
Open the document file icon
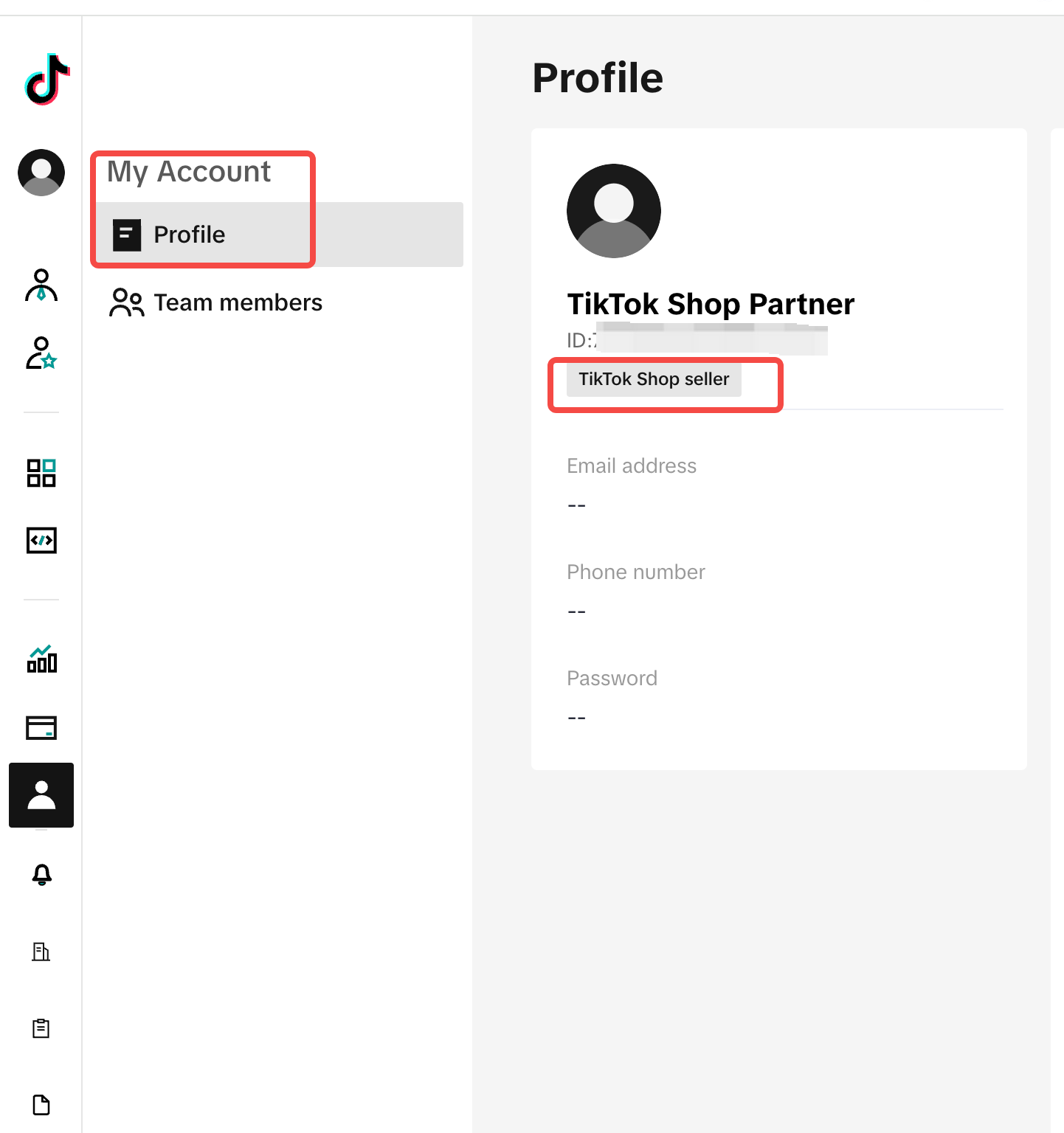click(41, 1105)
